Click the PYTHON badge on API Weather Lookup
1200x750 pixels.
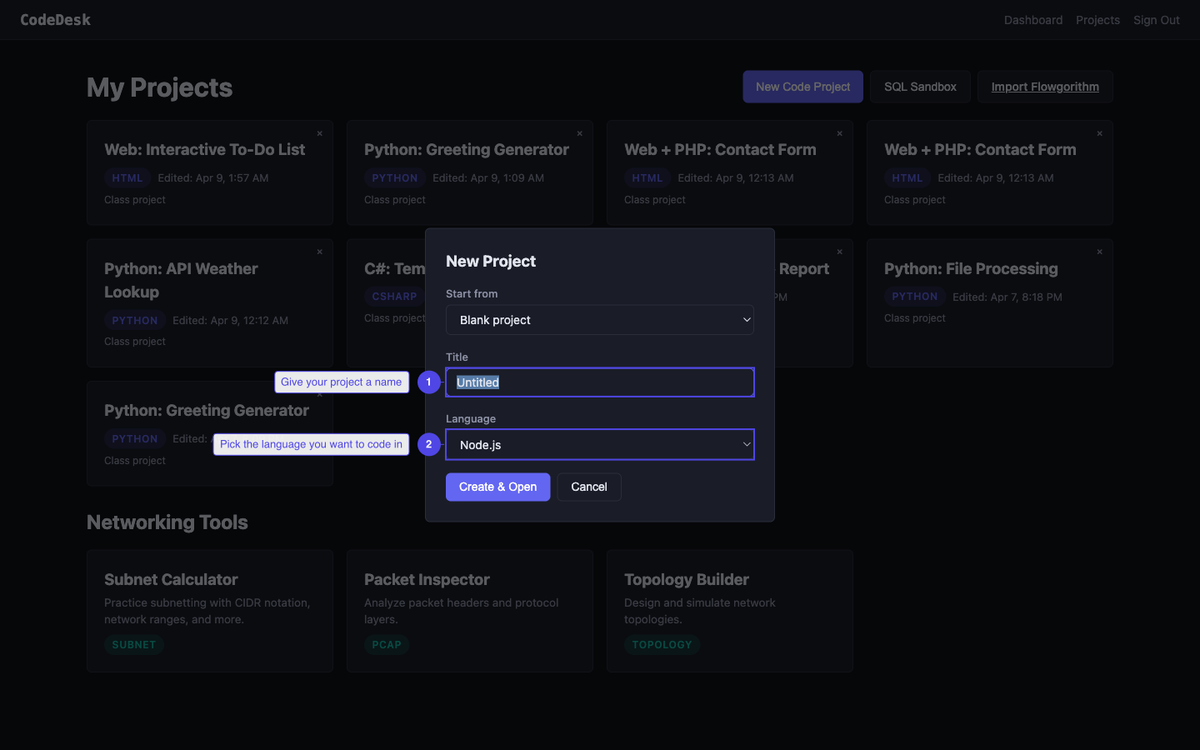[x=133, y=320]
